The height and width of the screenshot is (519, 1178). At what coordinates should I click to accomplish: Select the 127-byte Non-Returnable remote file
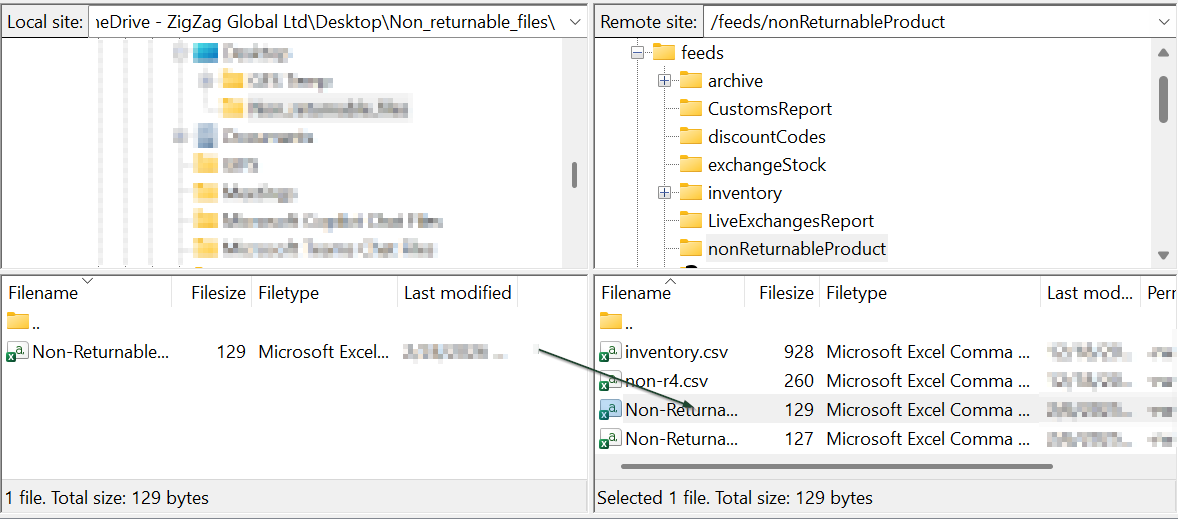point(681,439)
